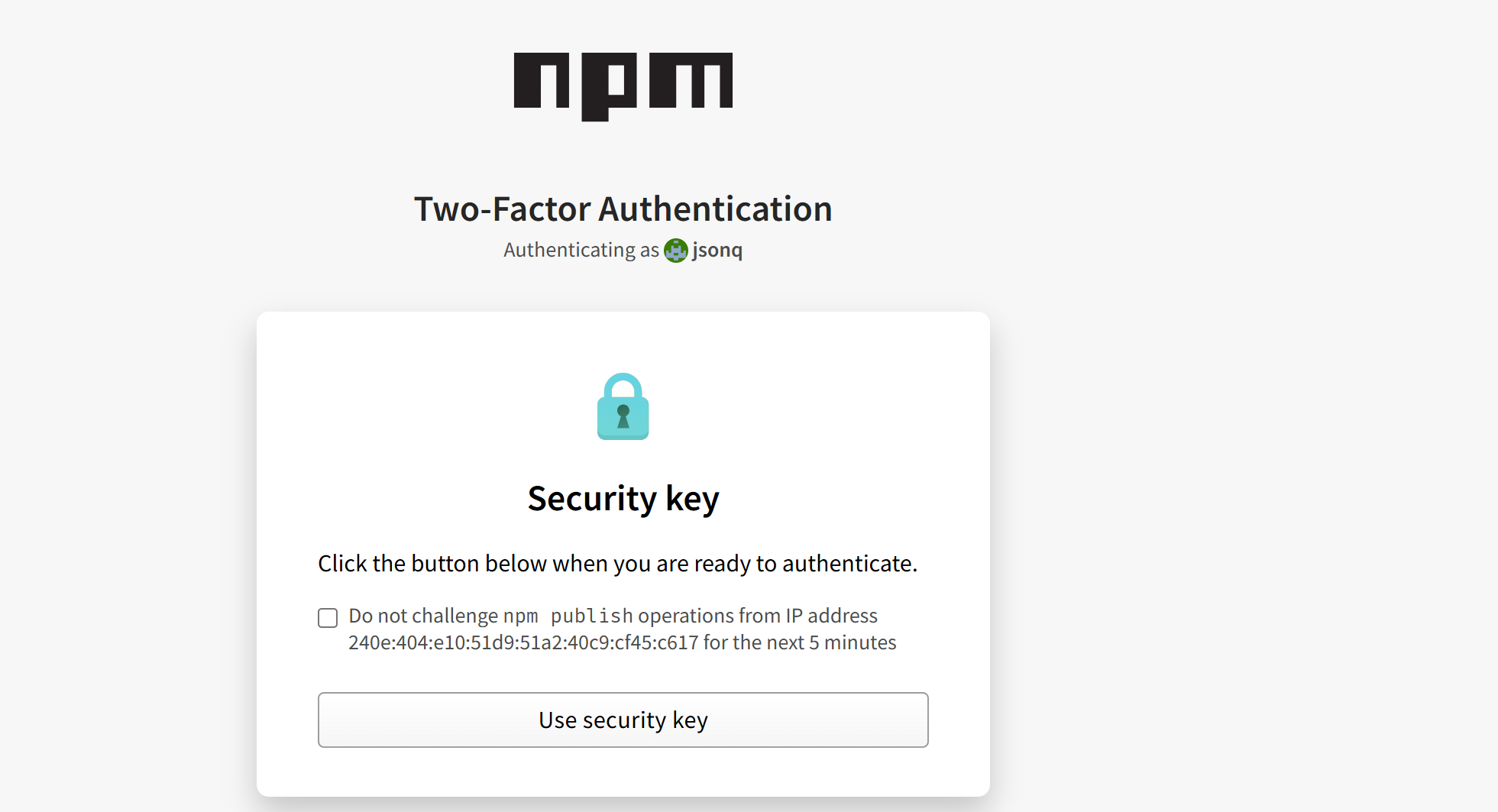The height and width of the screenshot is (812, 1498).
Task: Click the monospace "publish" code text
Action: click(x=591, y=616)
